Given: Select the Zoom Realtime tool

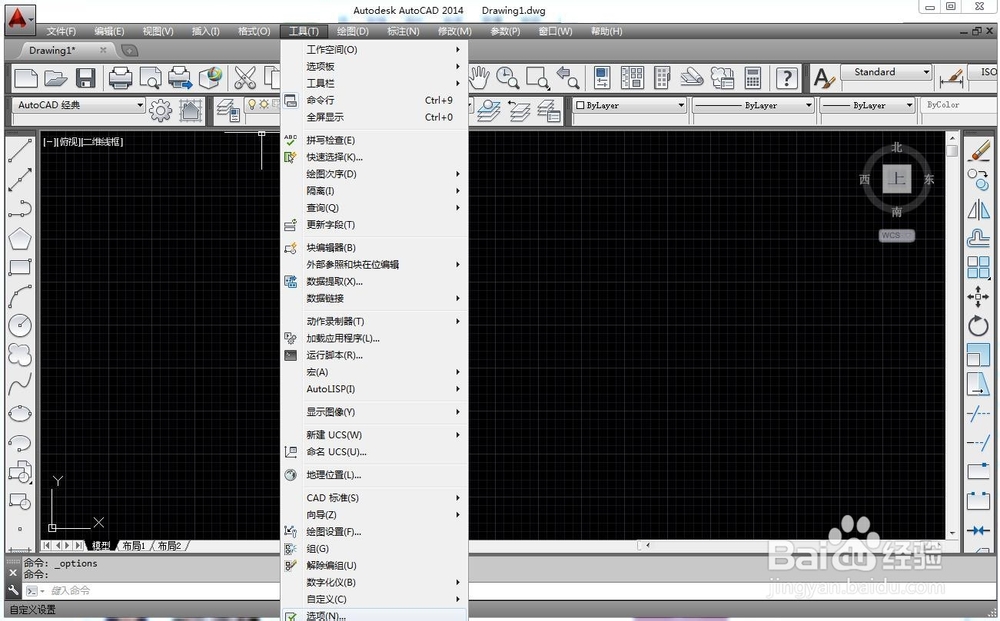Looking at the screenshot, I should [x=508, y=78].
